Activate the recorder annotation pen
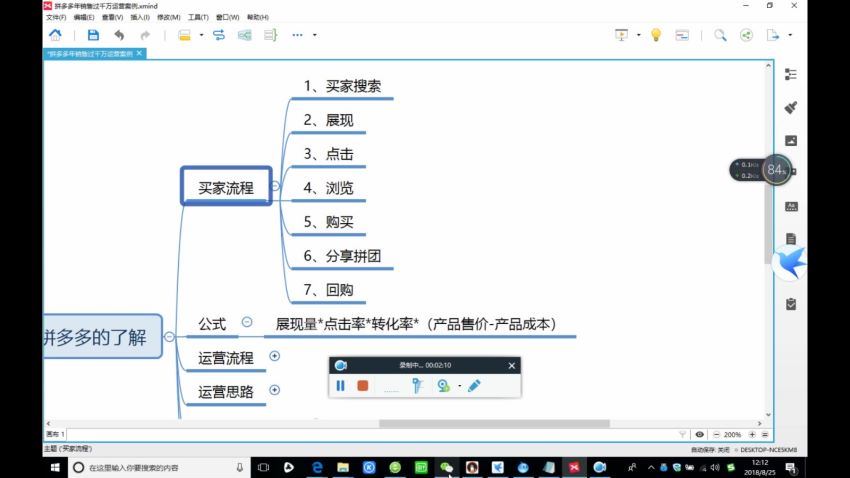The height and width of the screenshot is (478, 850). tap(474, 385)
